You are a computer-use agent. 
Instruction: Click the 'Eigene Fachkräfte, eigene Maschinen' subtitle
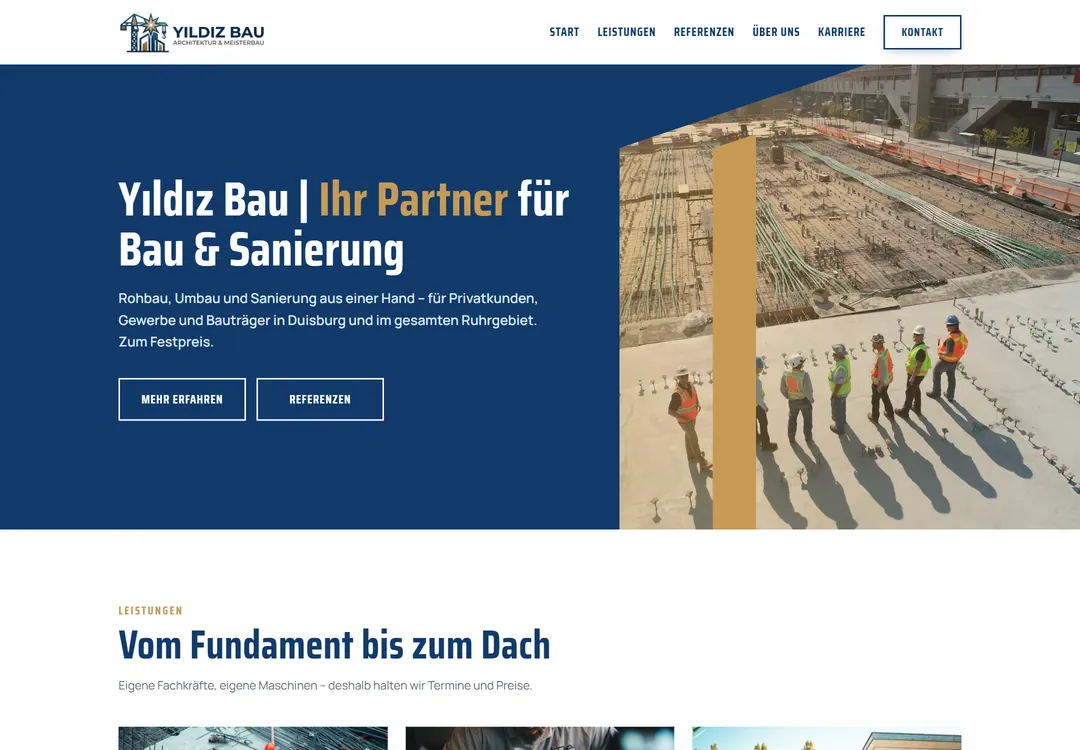pyautogui.click(x=325, y=685)
